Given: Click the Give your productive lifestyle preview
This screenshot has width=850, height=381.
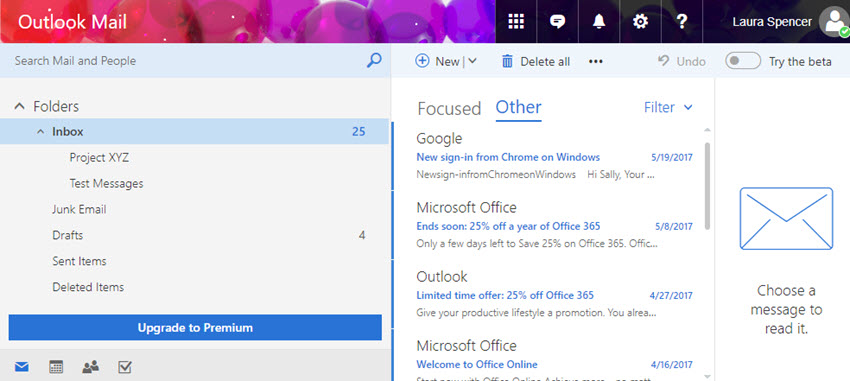Looking at the screenshot, I should point(537,313).
